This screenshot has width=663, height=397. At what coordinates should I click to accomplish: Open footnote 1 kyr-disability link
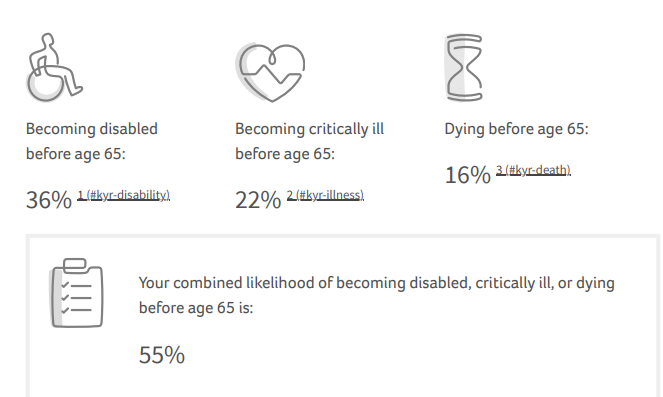click(123, 195)
